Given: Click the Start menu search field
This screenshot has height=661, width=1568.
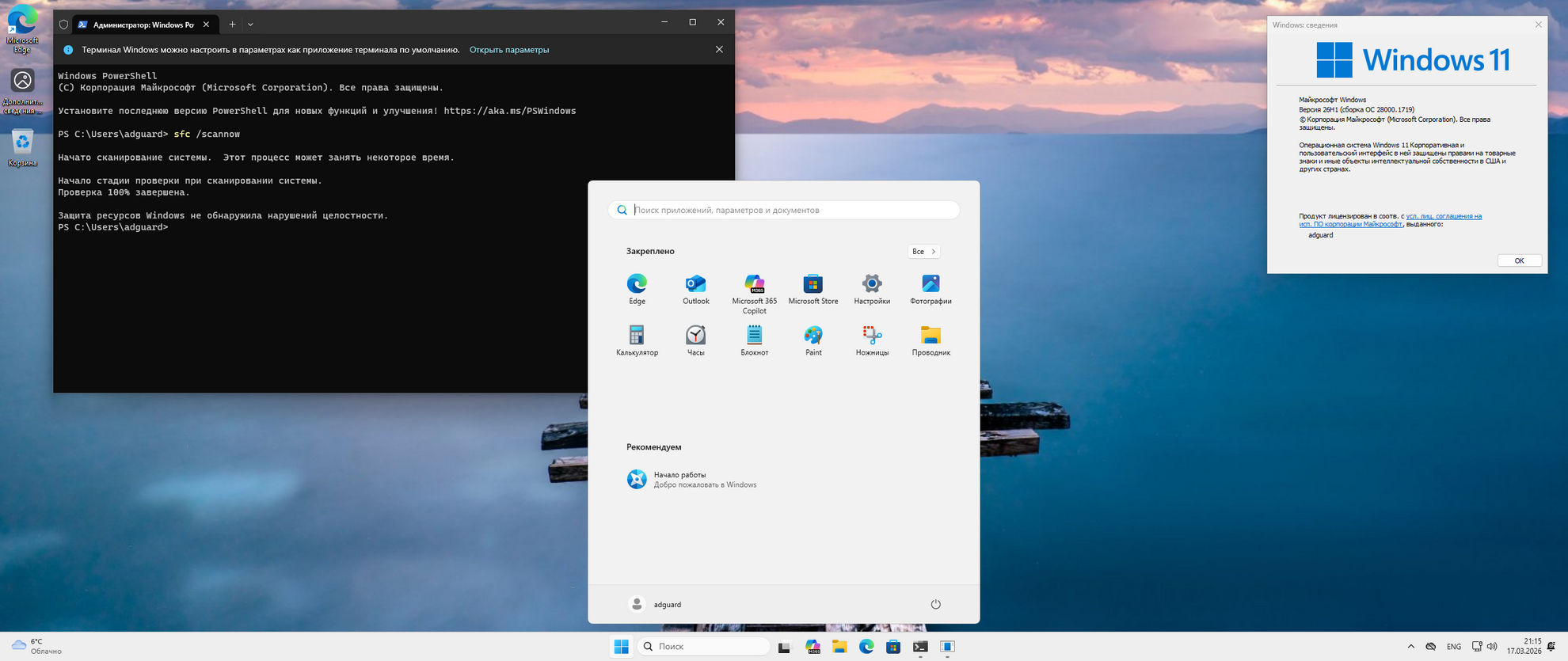Looking at the screenshot, I should click(792, 211).
